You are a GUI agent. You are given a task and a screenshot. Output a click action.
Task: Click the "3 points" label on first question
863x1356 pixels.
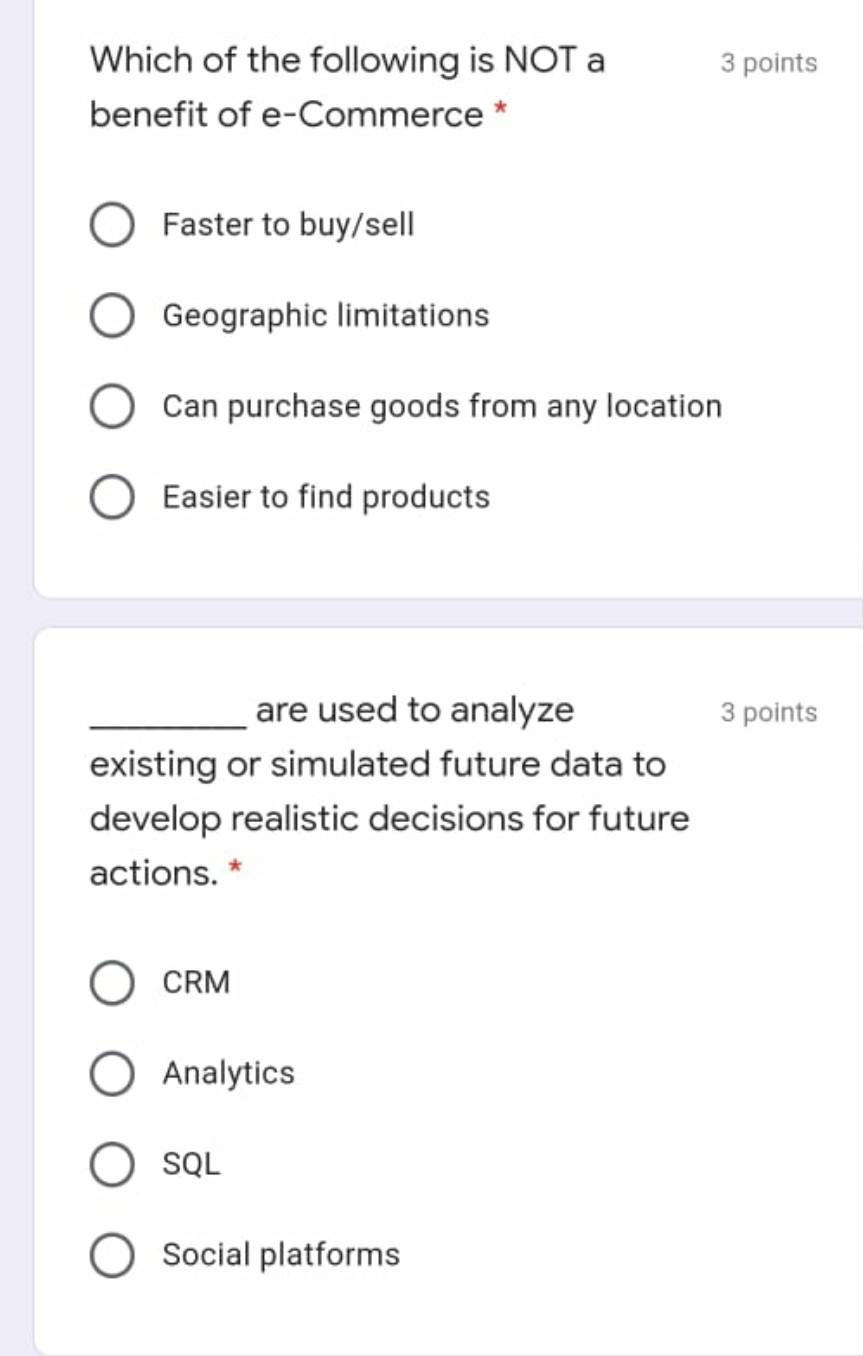(768, 62)
